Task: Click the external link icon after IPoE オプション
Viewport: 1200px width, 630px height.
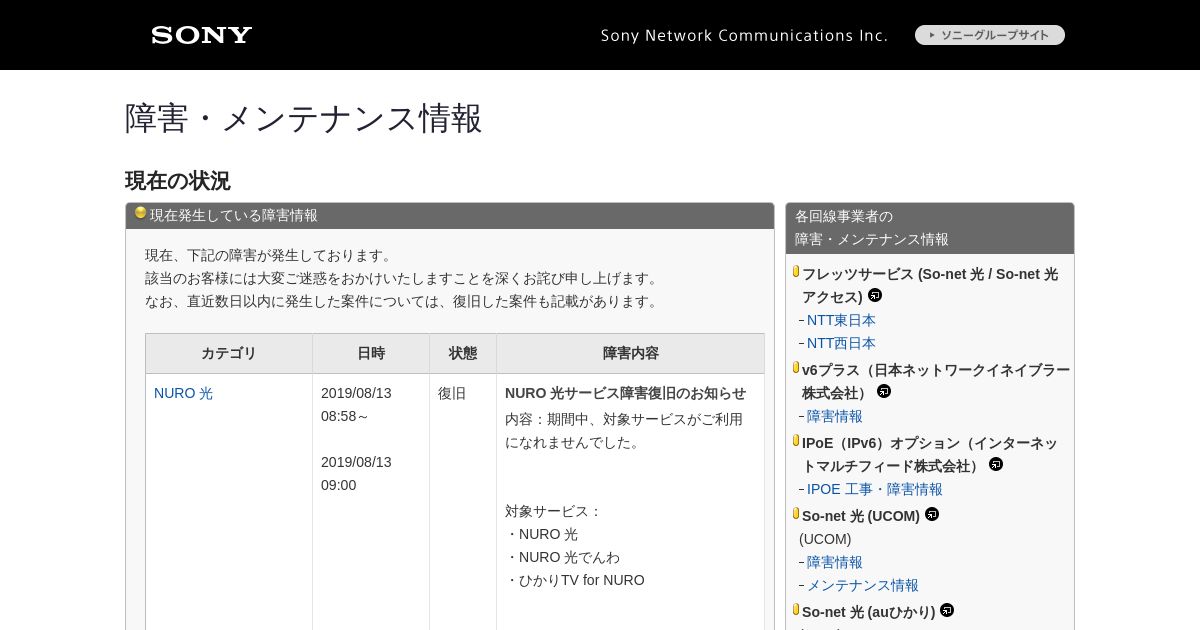Action: [996, 464]
